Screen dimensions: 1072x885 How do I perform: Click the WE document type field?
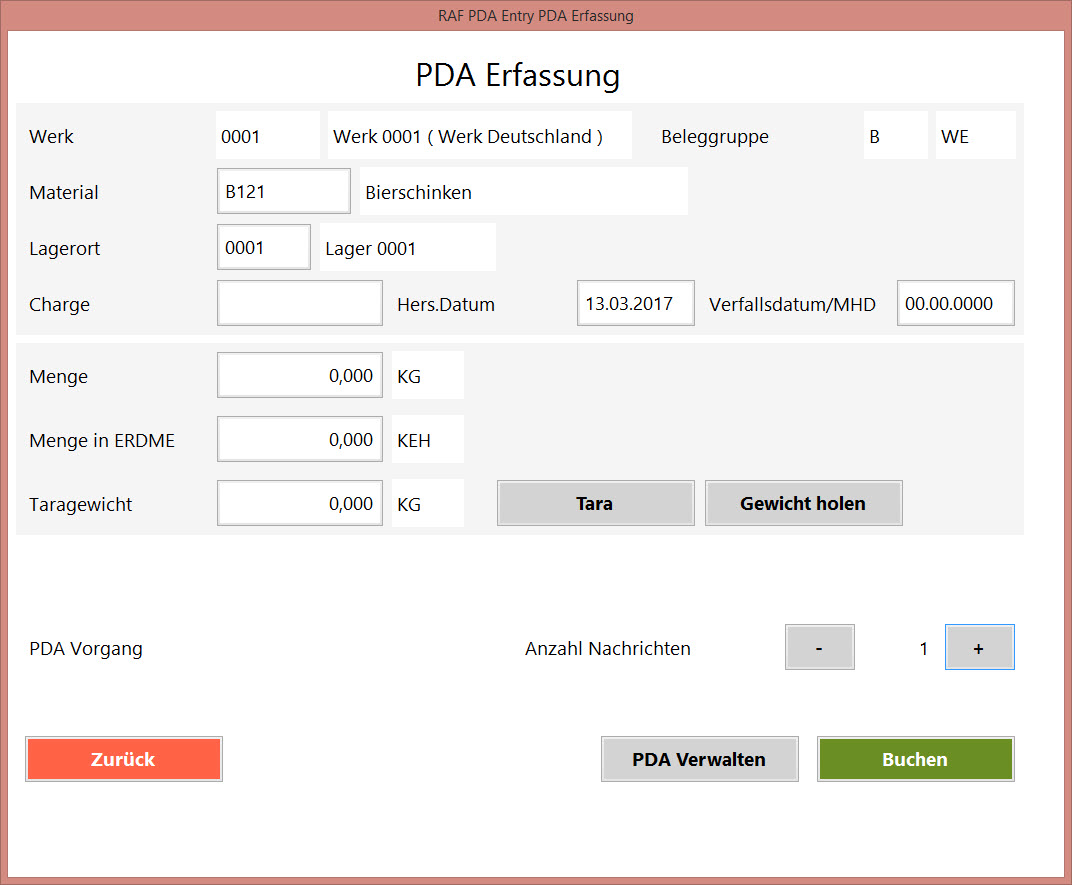(x=975, y=136)
